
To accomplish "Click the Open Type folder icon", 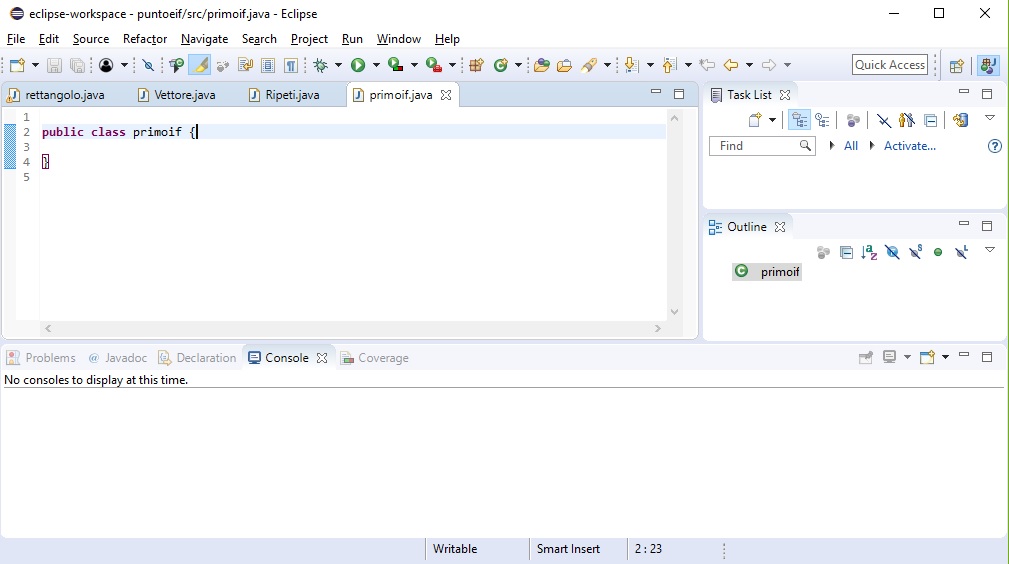I will click(542, 65).
